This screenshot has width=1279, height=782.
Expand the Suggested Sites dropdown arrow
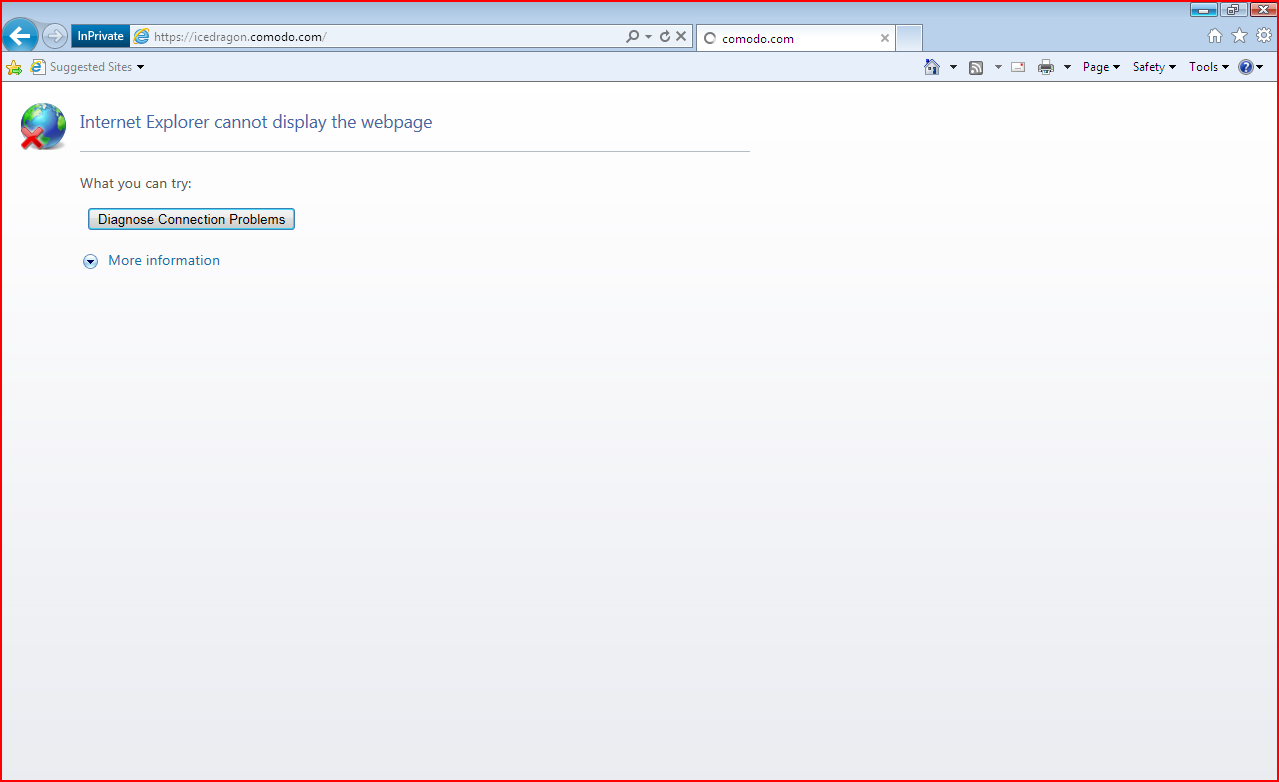[x=140, y=67]
